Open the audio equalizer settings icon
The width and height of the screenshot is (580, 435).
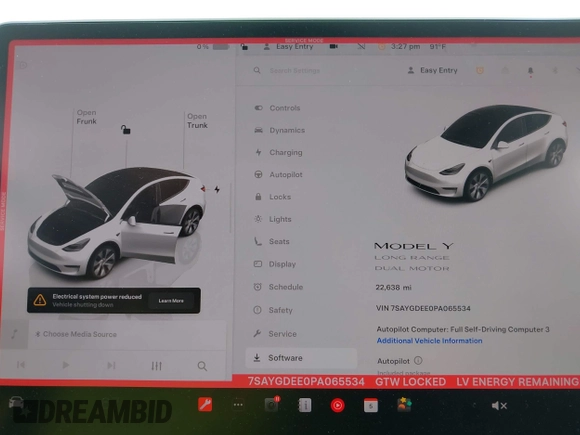click(156, 366)
